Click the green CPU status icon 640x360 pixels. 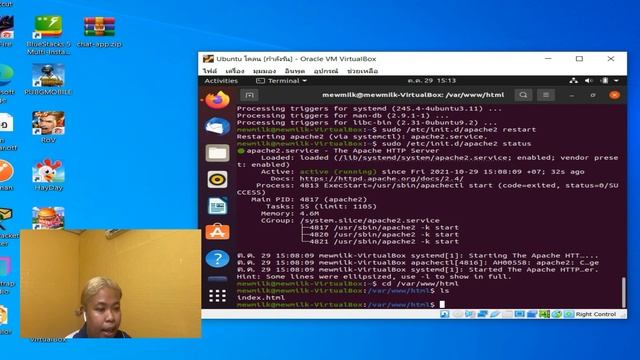click(544, 314)
